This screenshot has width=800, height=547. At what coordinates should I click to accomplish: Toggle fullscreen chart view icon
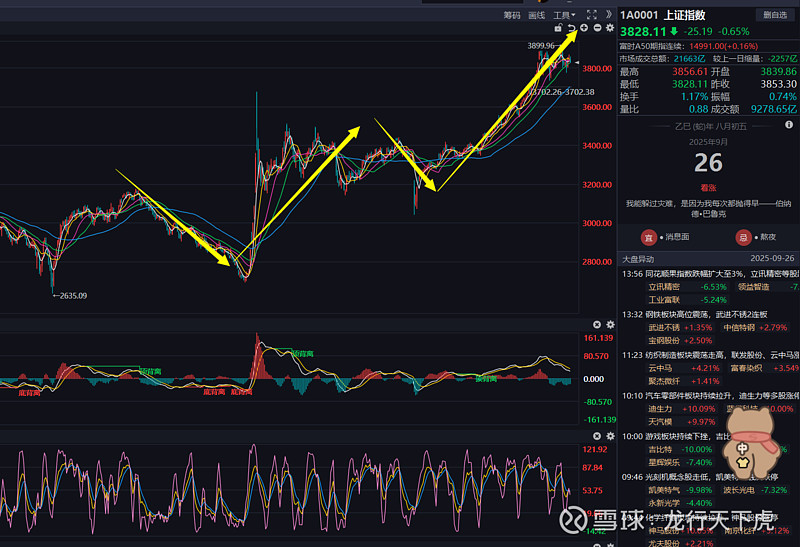(x=591, y=15)
